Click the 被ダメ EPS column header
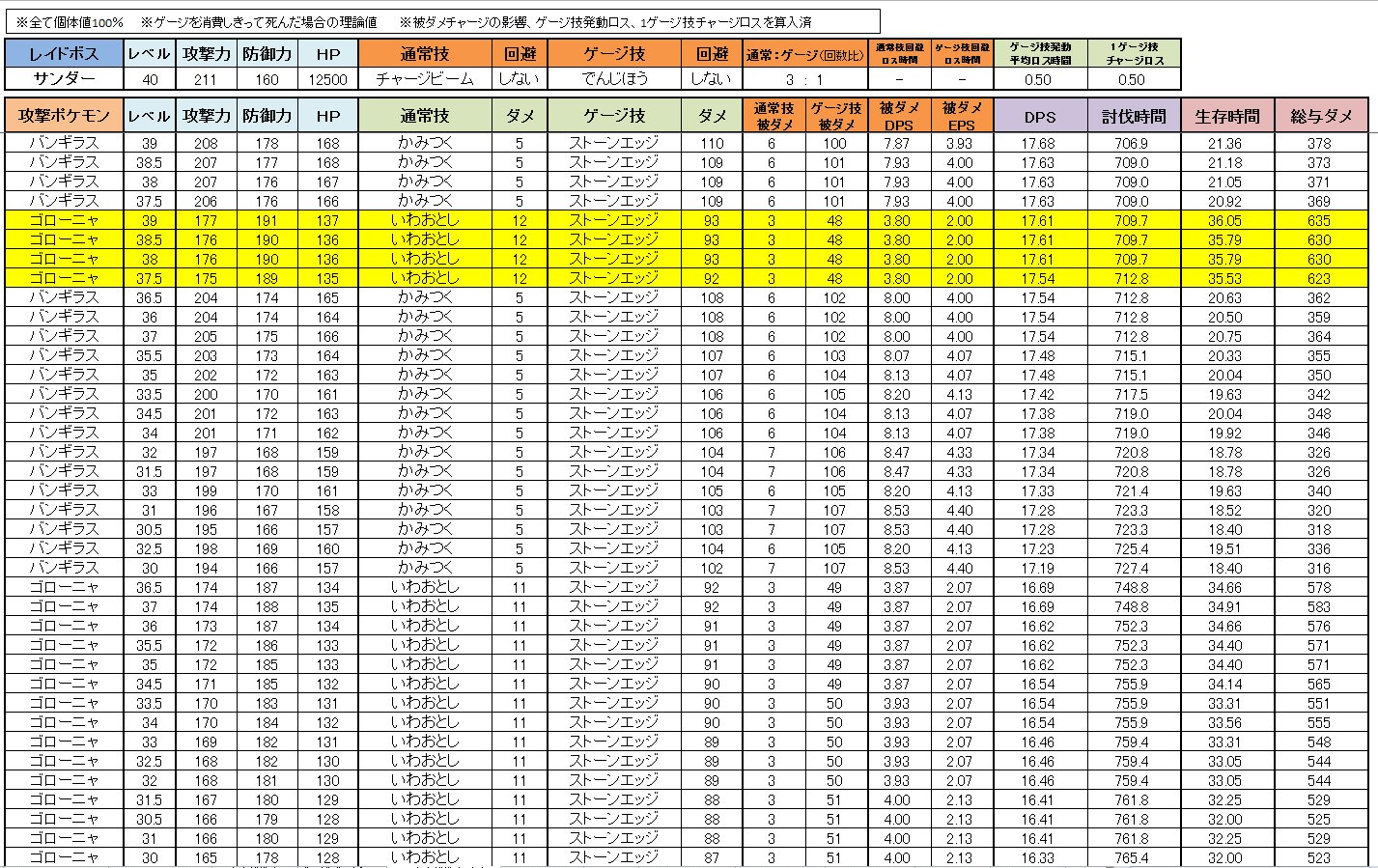 click(961, 115)
